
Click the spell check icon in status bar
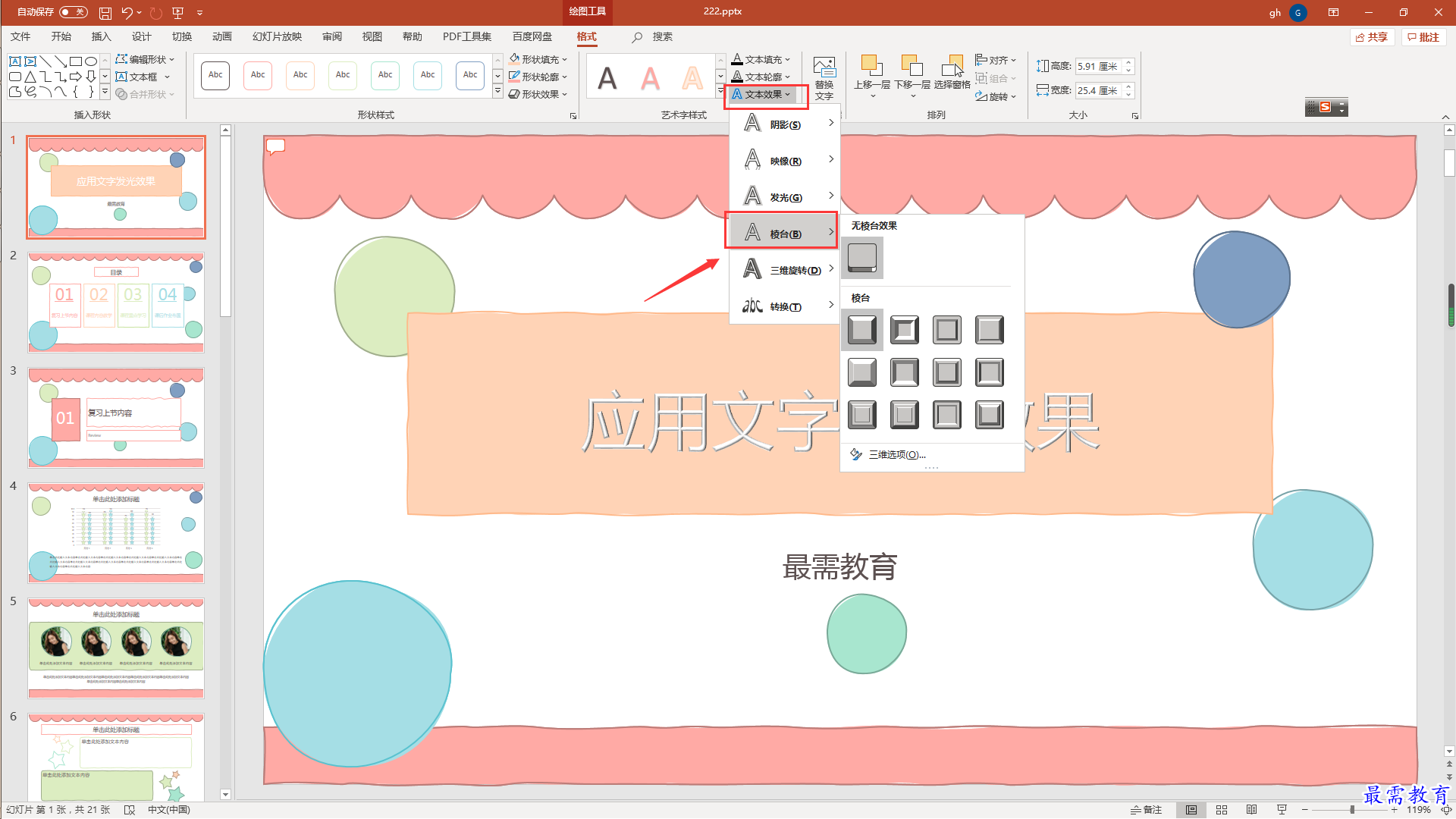(130, 809)
